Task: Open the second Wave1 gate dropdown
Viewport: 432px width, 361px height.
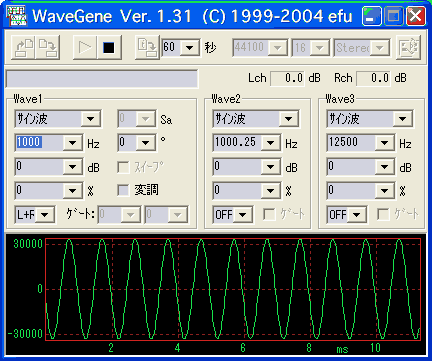Action: pos(177,215)
